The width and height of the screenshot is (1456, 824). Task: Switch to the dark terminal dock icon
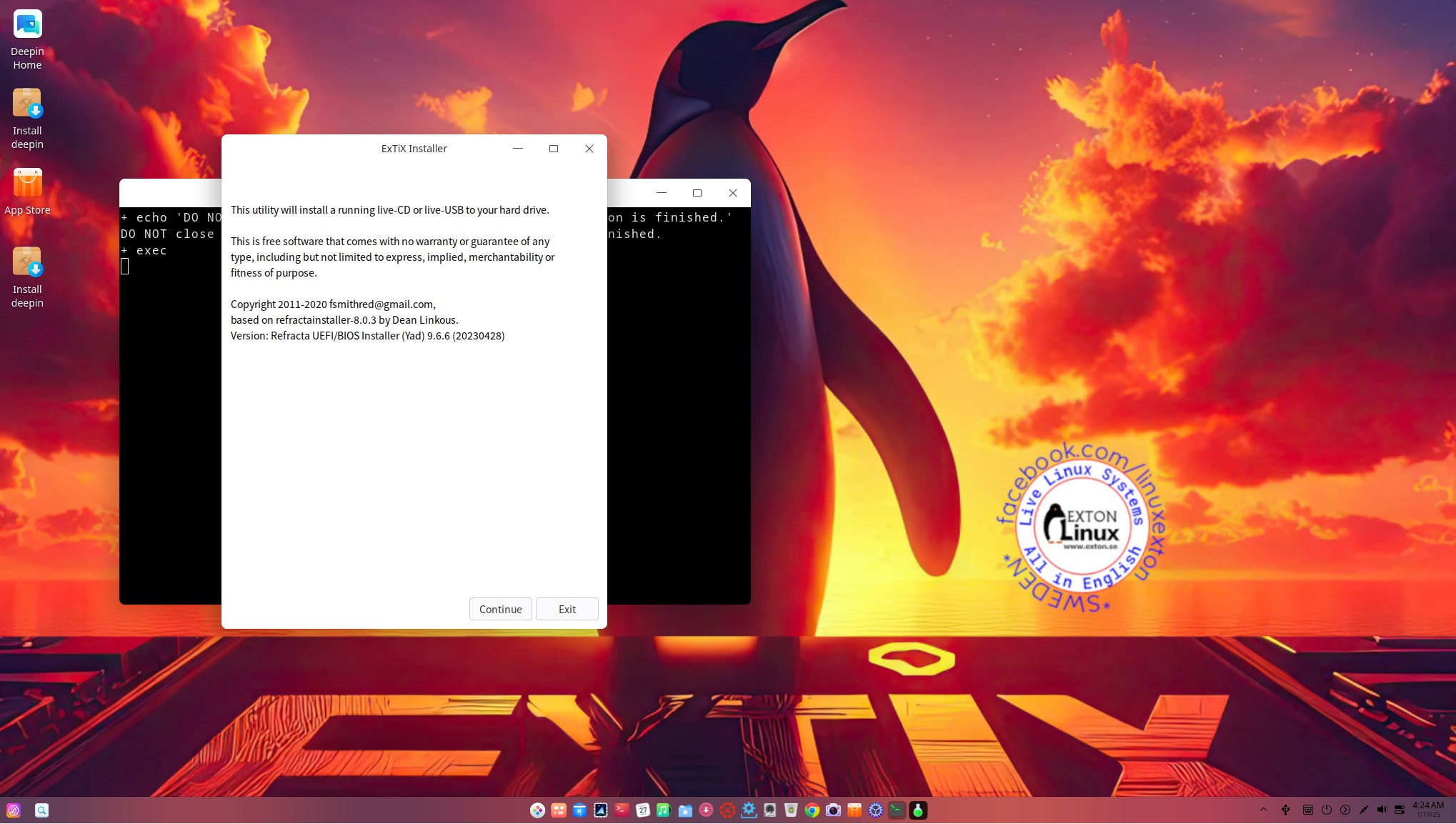click(897, 810)
